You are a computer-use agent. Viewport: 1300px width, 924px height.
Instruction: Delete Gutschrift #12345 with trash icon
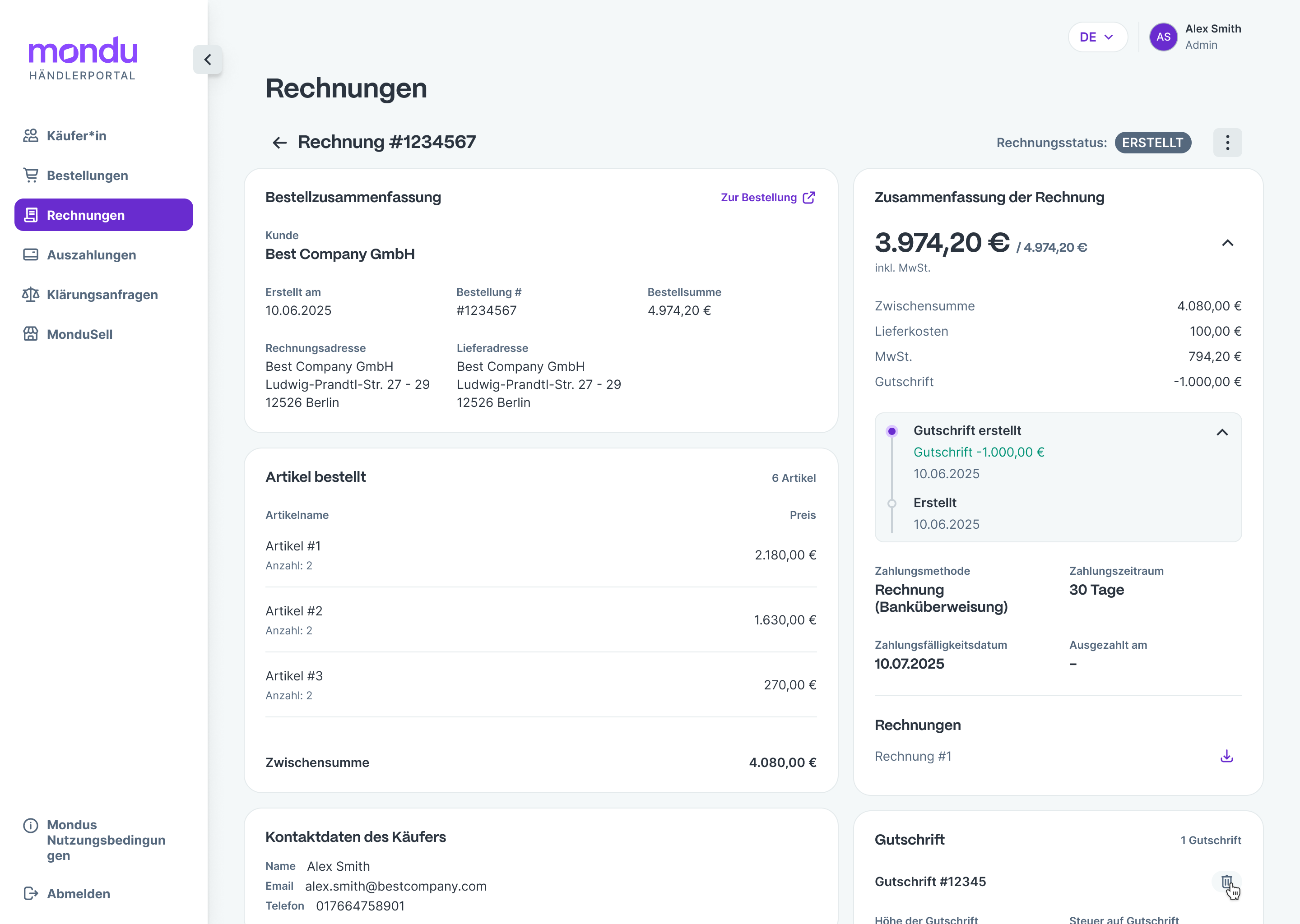1226,882
